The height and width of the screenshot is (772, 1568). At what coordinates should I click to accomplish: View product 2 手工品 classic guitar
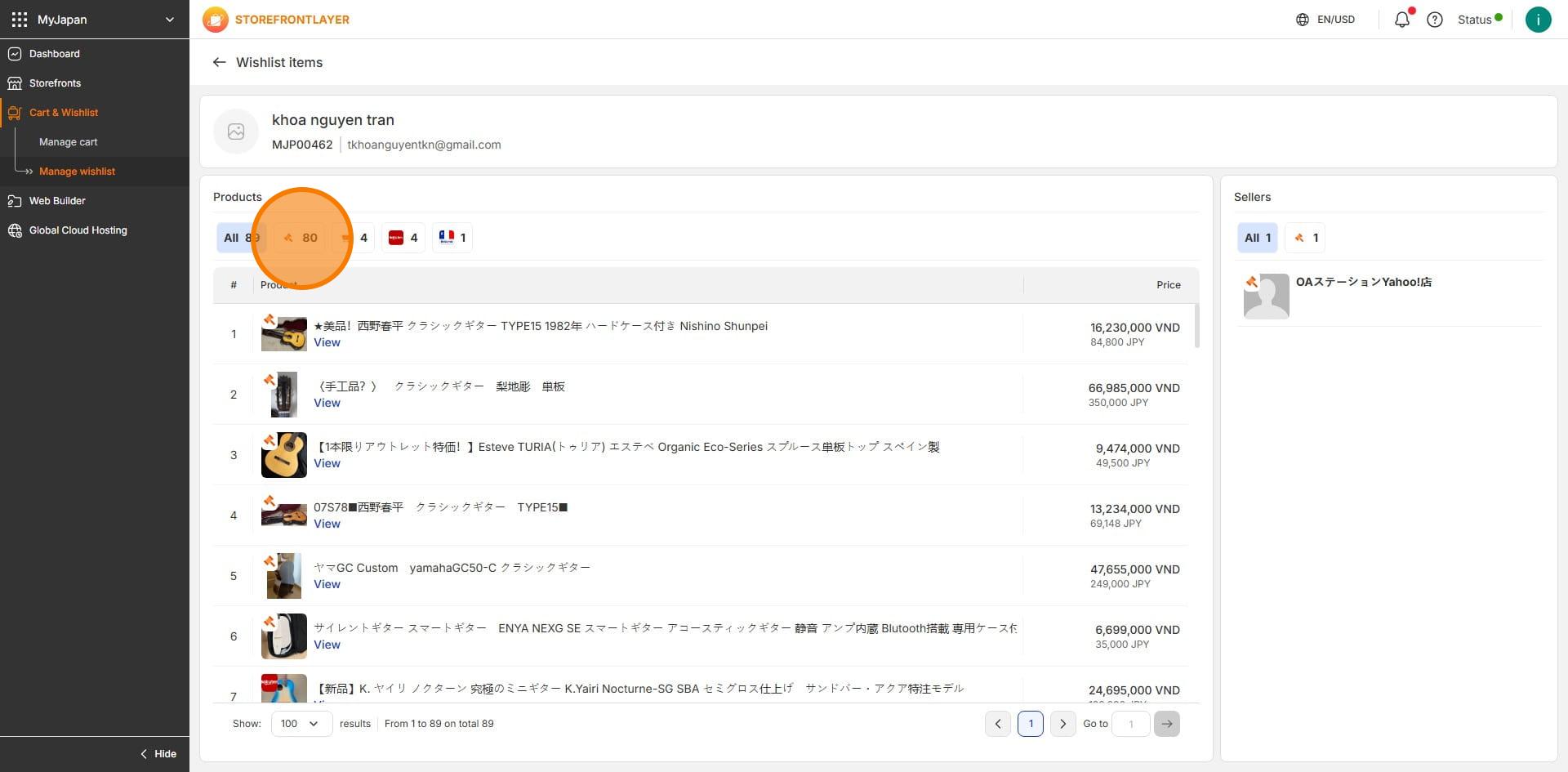(x=327, y=403)
